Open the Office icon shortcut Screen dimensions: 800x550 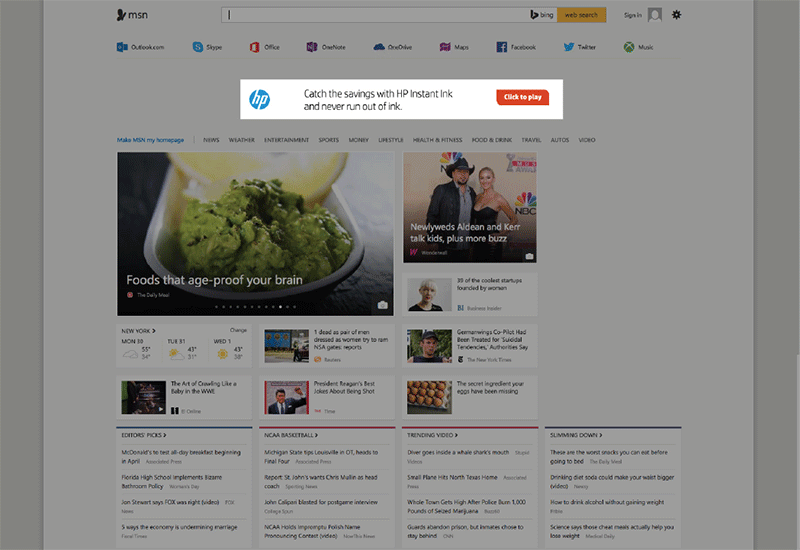click(x=255, y=47)
